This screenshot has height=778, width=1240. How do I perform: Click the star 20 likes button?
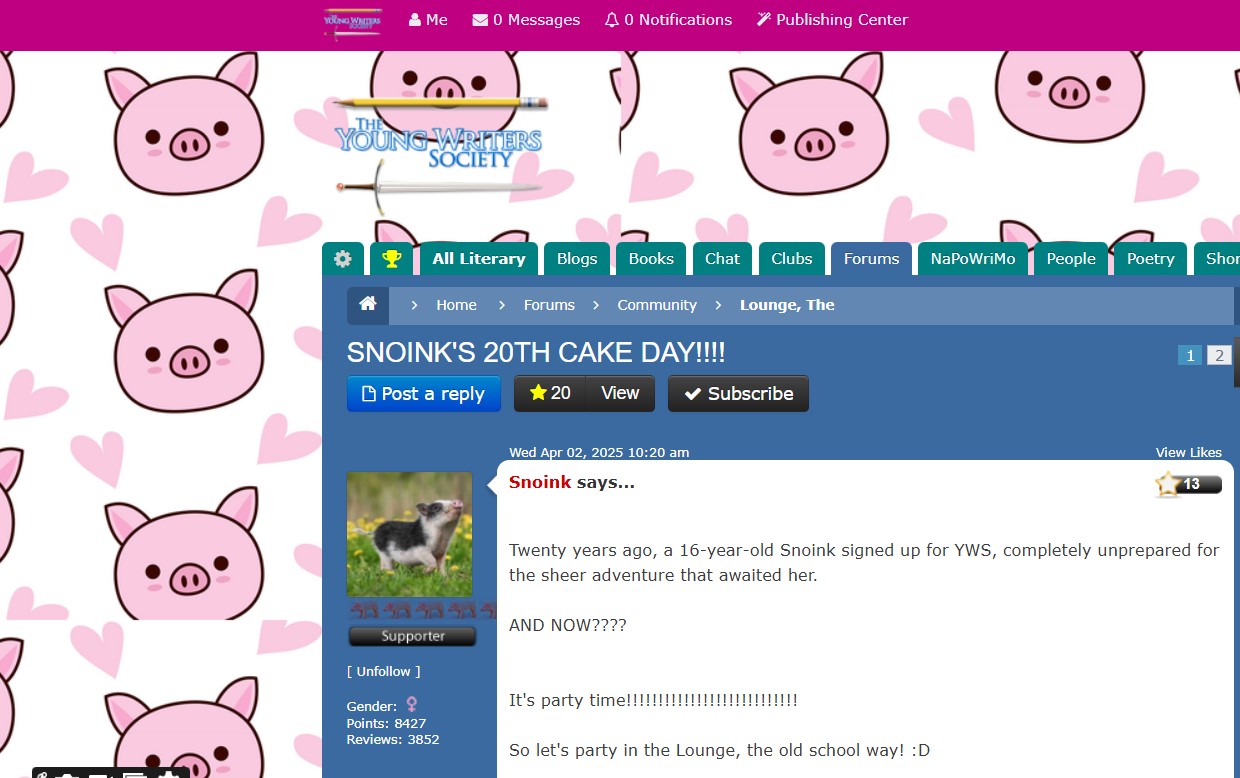point(550,394)
